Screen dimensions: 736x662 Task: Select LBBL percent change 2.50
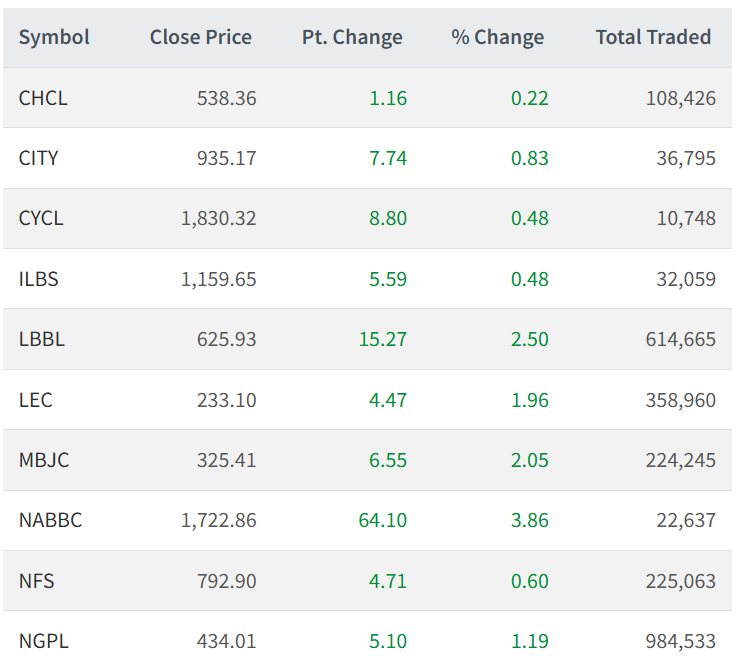click(x=529, y=339)
